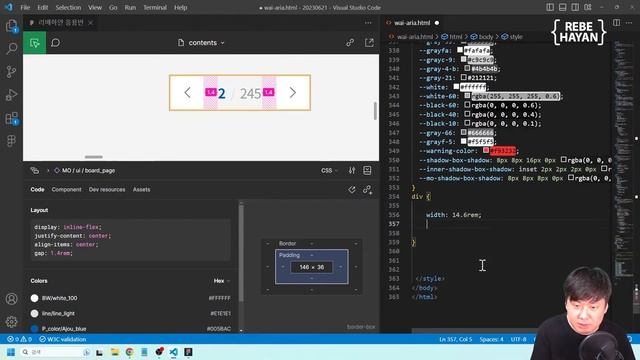
Task: Click body in editor breadcrumb
Action: (x=482, y=37)
